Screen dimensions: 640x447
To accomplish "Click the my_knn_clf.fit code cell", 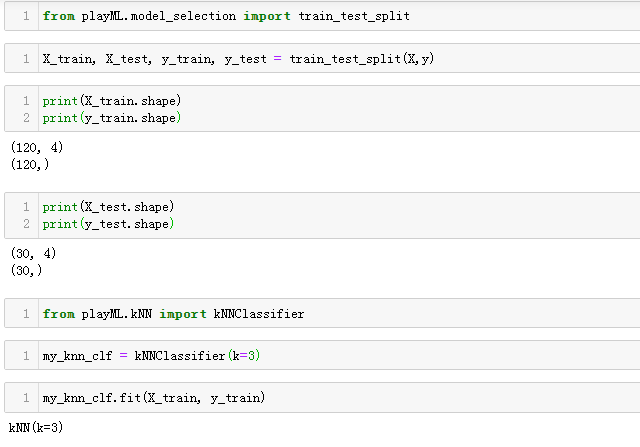I will 322,398.
